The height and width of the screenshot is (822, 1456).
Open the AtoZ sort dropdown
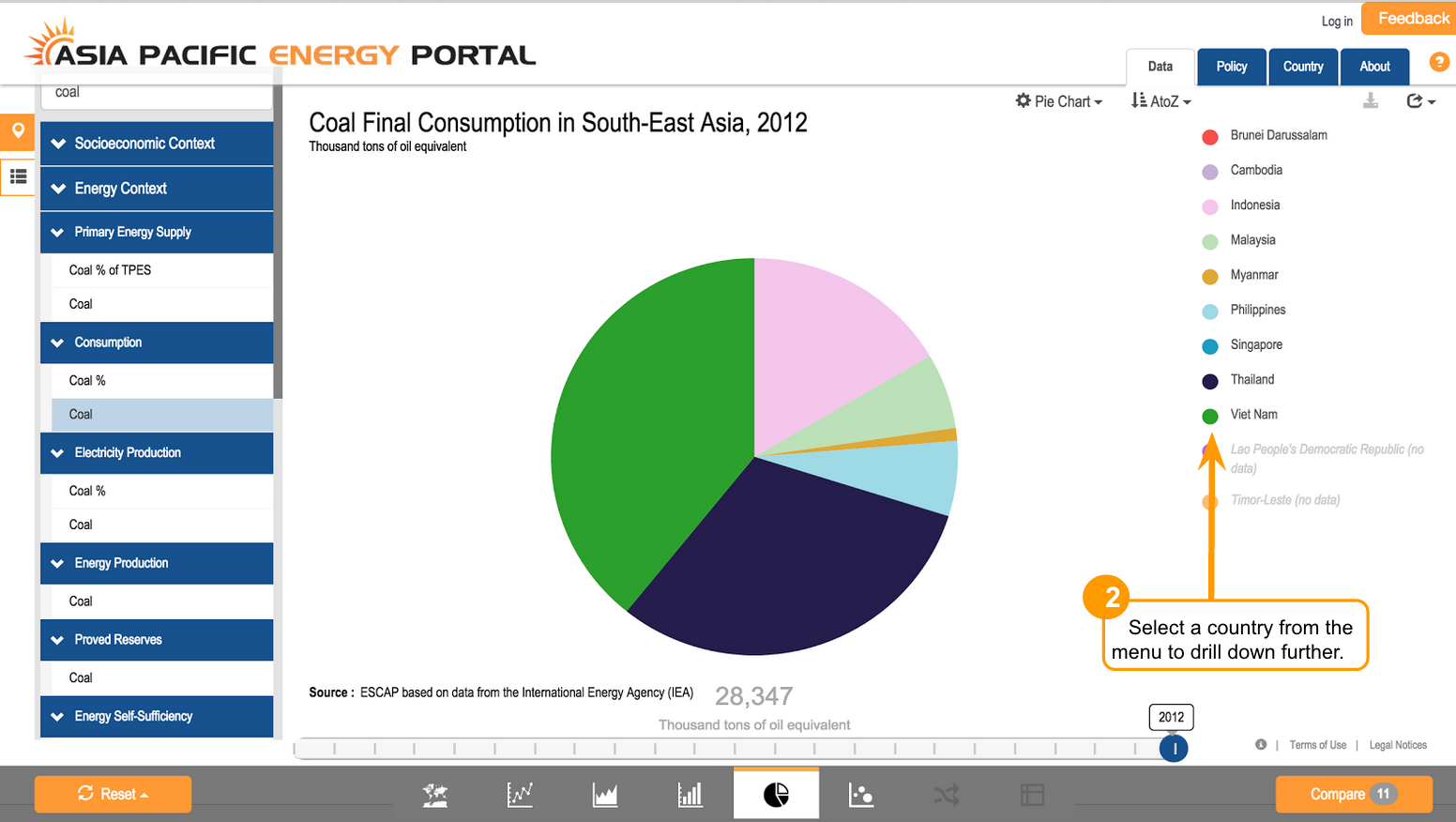1161,101
